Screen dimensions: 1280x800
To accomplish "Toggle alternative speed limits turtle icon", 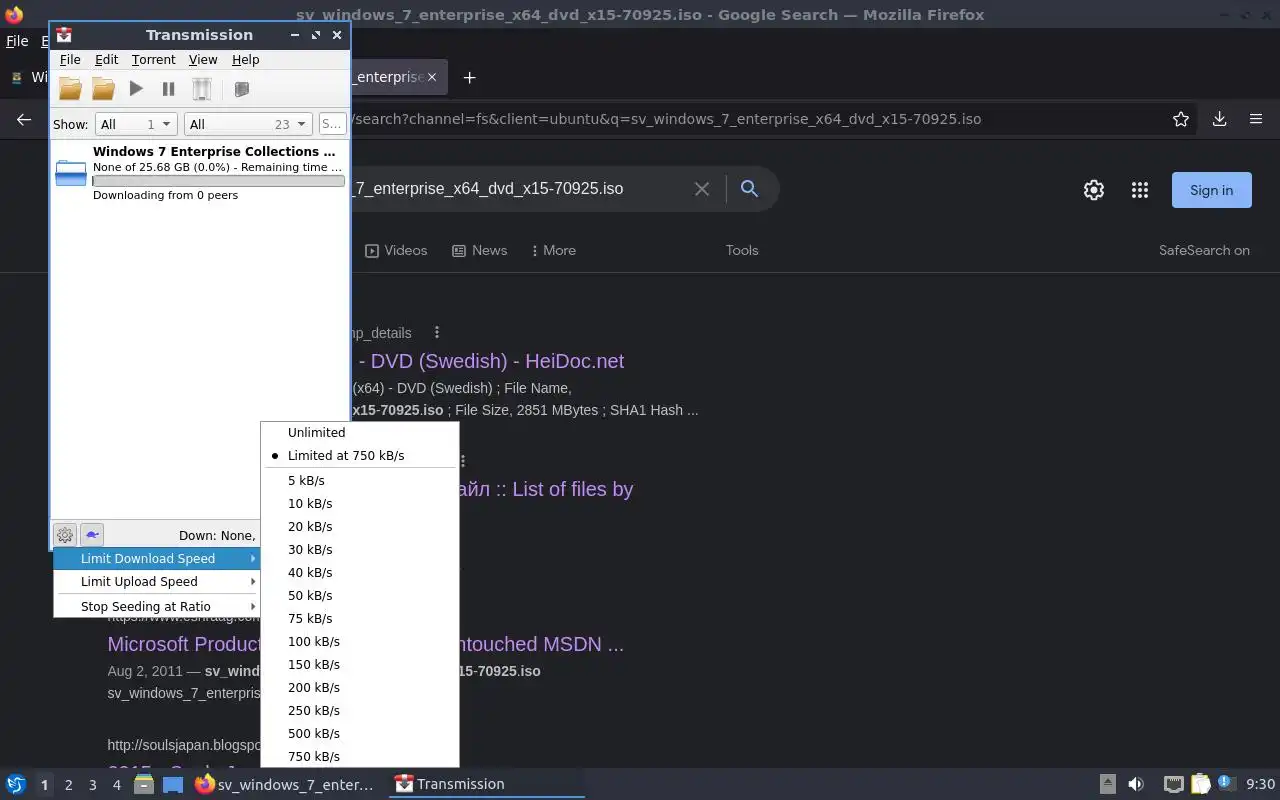I will [91, 535].
